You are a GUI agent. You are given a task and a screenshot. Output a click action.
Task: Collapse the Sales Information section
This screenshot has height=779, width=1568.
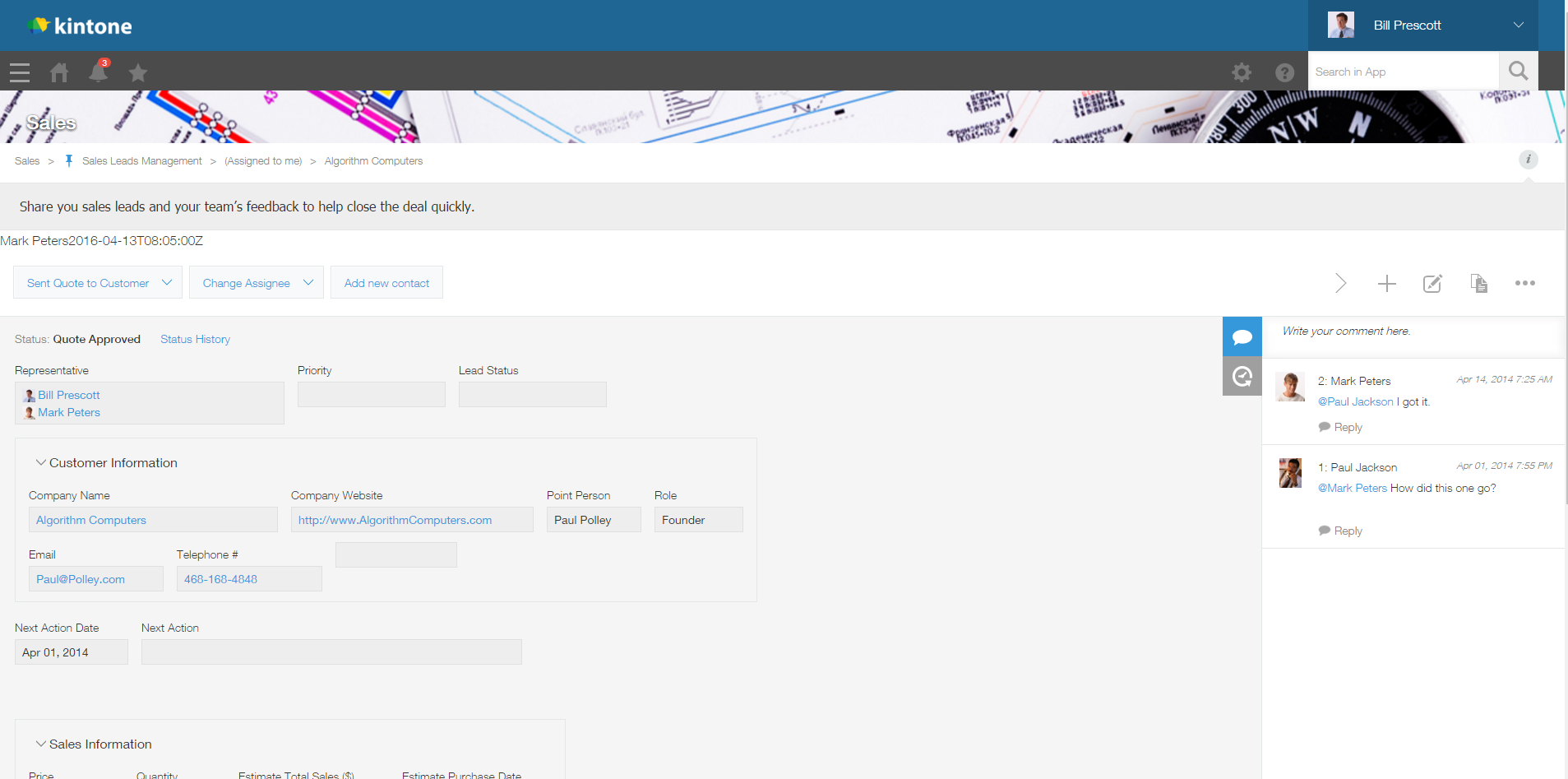pyautogui.click(x=40, y=744)
